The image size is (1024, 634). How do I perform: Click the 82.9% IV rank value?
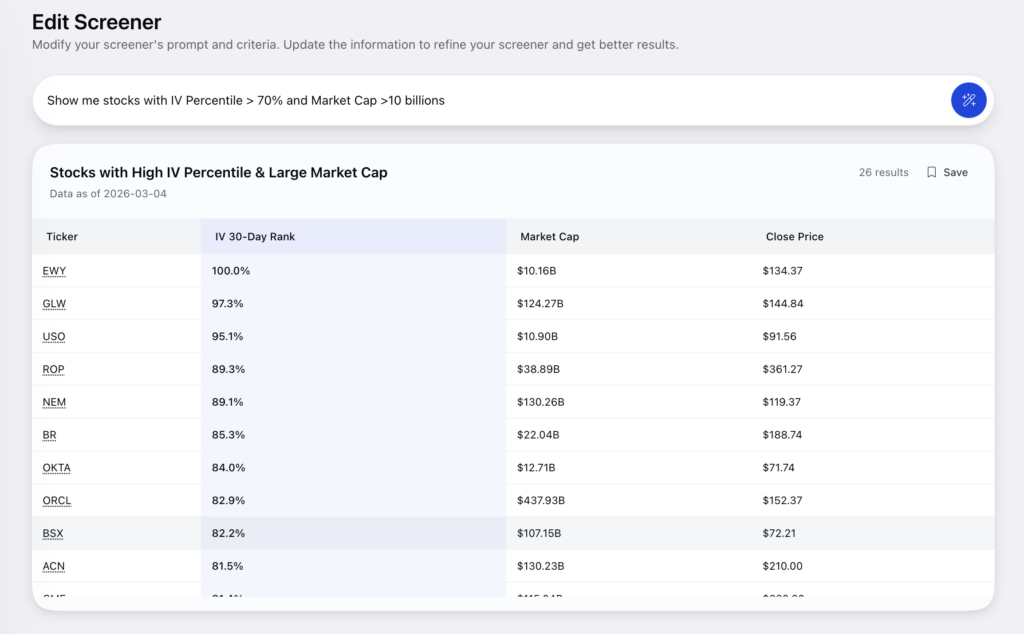point(228,500)
